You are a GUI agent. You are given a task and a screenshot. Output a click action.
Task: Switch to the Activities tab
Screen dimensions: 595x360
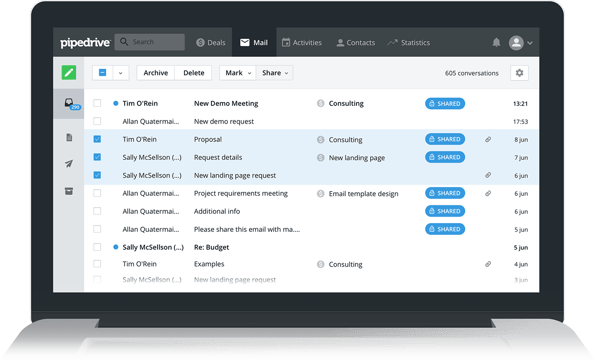click(302, 42)
